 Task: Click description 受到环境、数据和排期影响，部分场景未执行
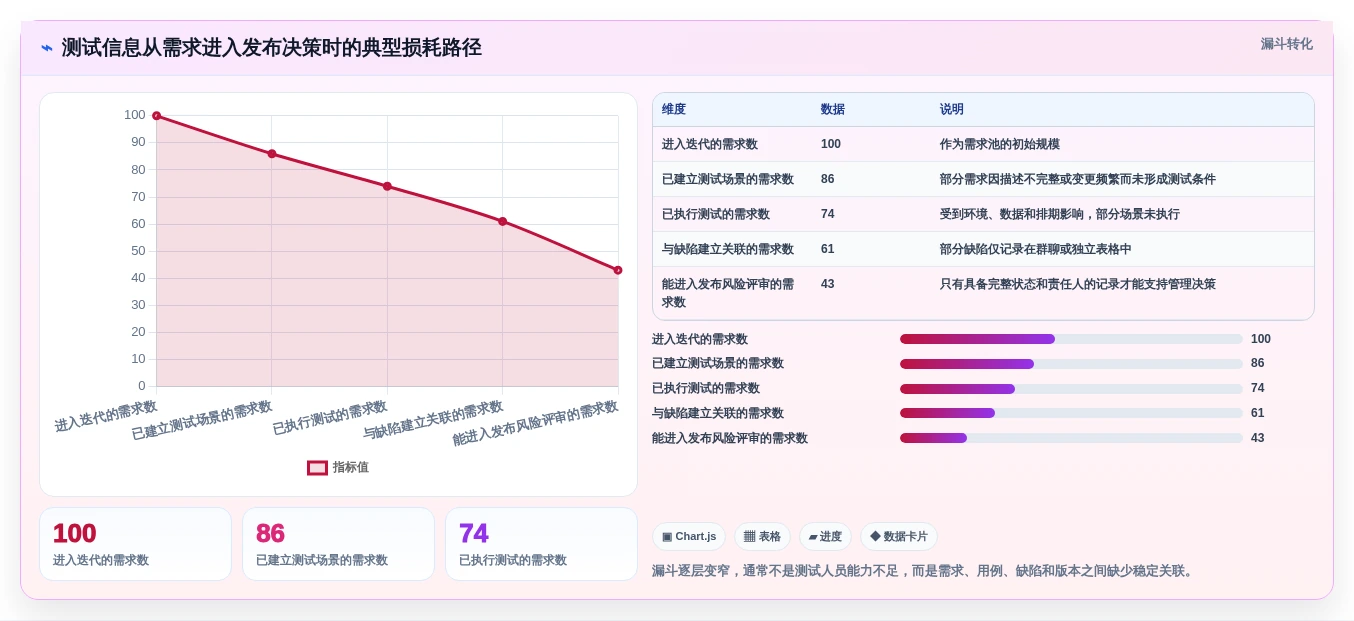(1060, 214)
